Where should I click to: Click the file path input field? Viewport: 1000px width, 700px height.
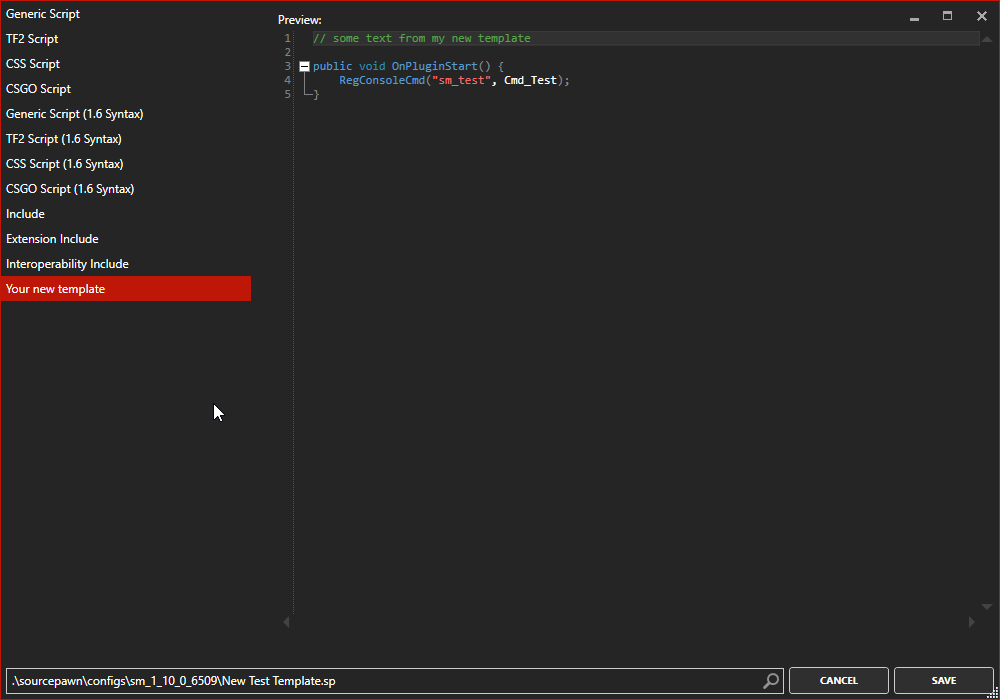(395, 681)
